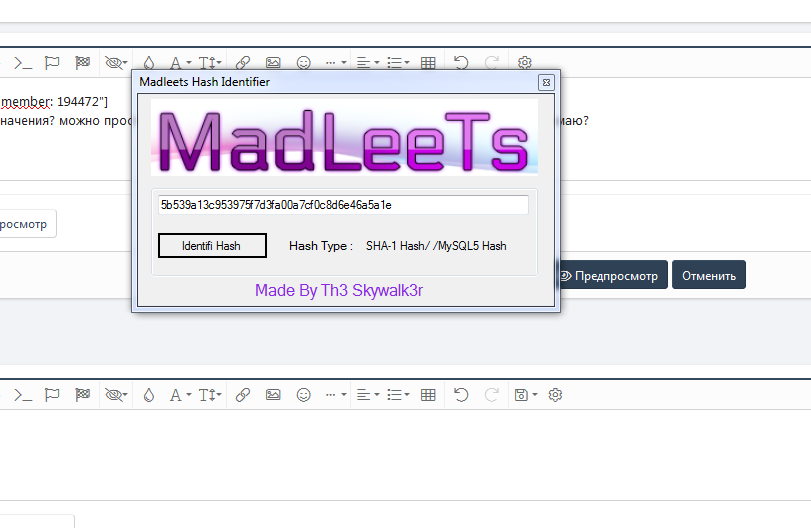Screen dimensions: 811x528
Task: Toggle BB code gear in upper toolbar
Action: [524, 63]
